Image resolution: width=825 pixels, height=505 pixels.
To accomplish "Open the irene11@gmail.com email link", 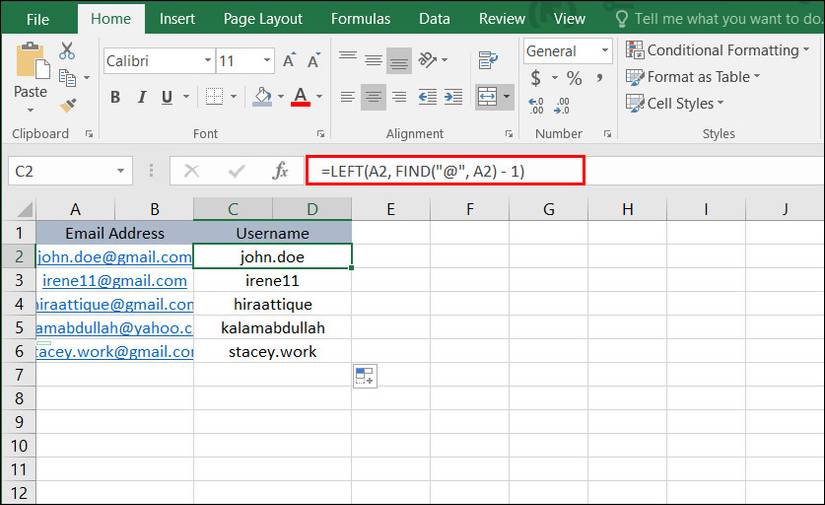I will [114, 280].
